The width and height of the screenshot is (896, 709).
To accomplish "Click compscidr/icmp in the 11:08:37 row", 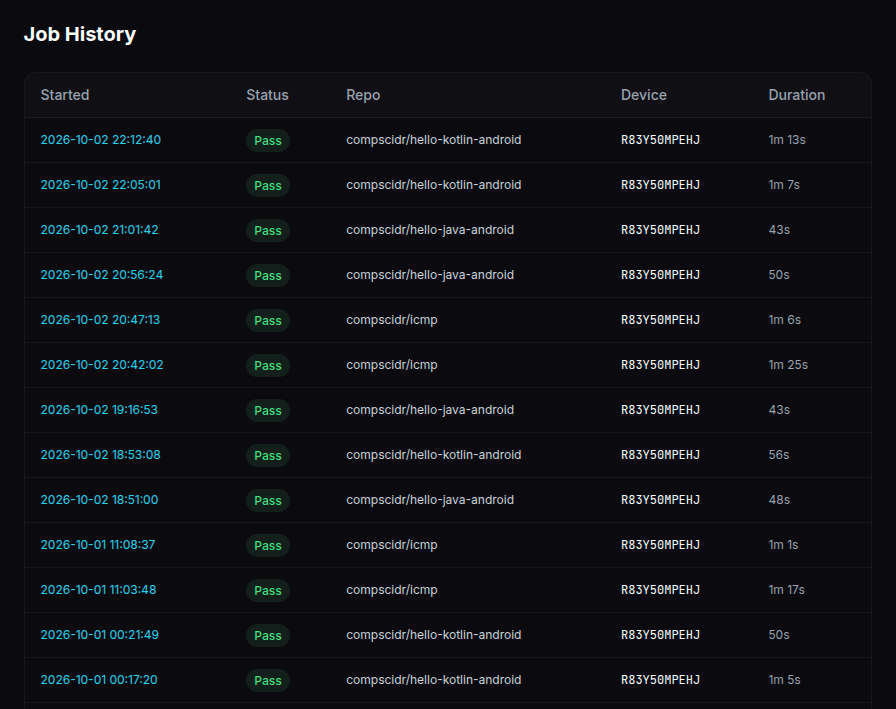I will (x=392, y=545).
